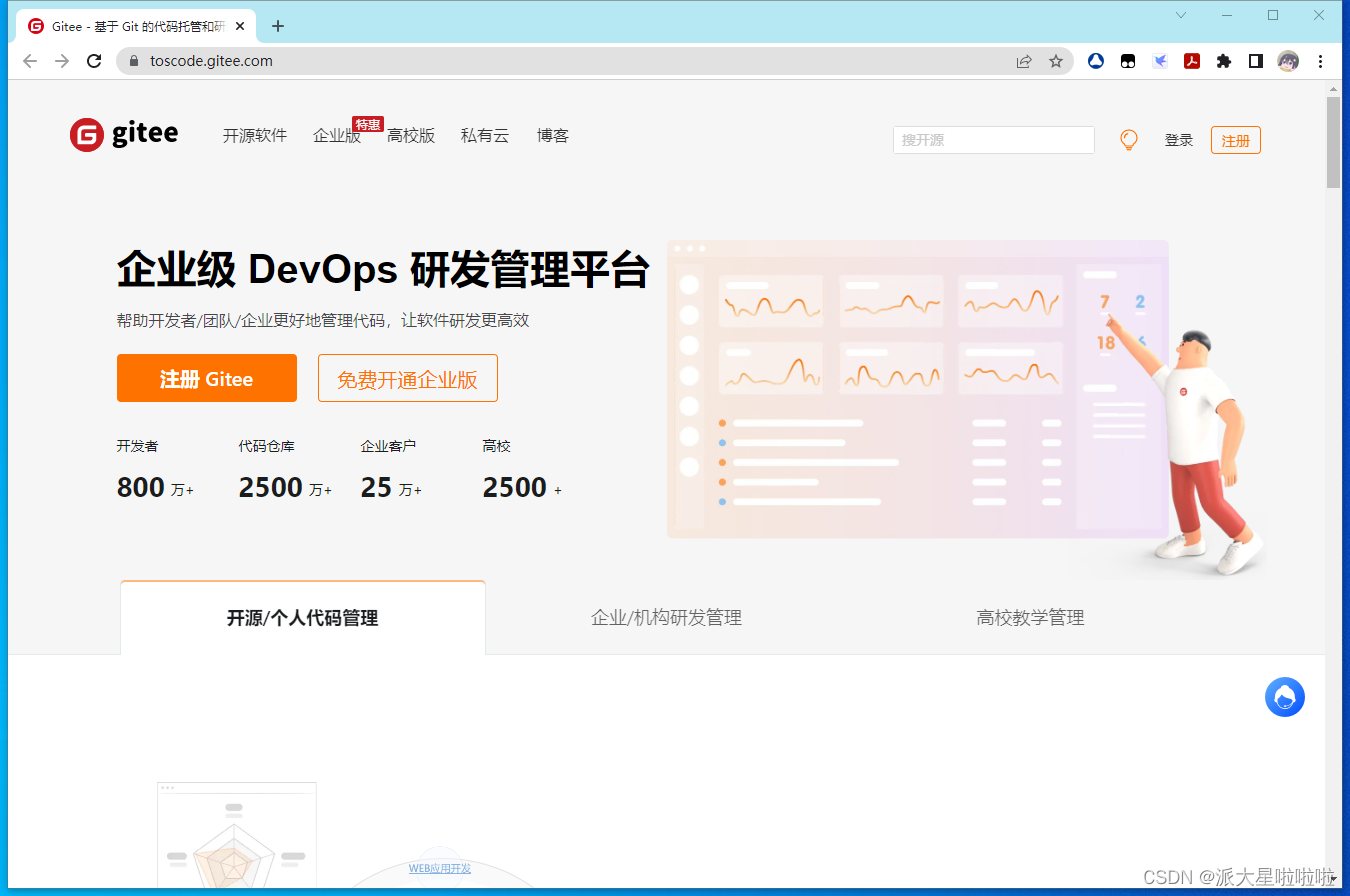Open the red PDF extension icon
This screenshot has width=1350, height=896.
(x=1192, y=61)
